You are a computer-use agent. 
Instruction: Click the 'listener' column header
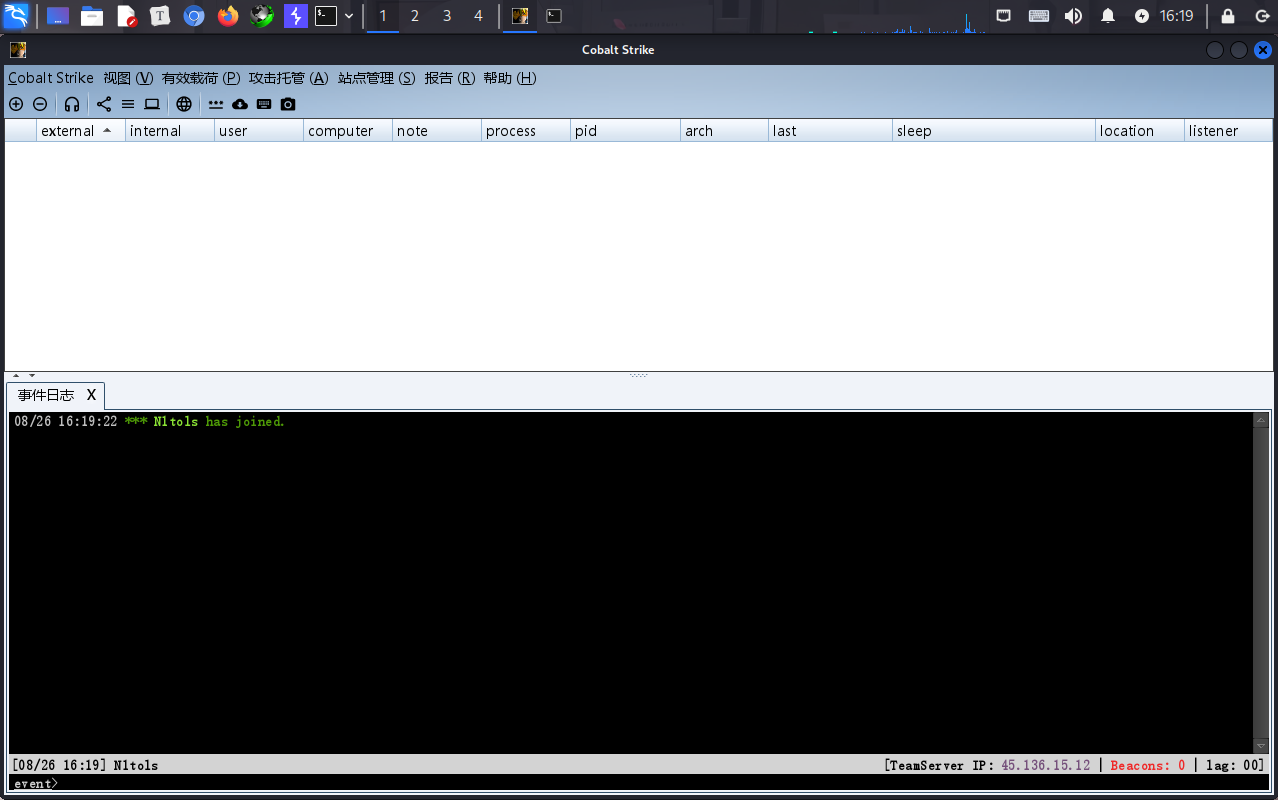pos(1213,131)
